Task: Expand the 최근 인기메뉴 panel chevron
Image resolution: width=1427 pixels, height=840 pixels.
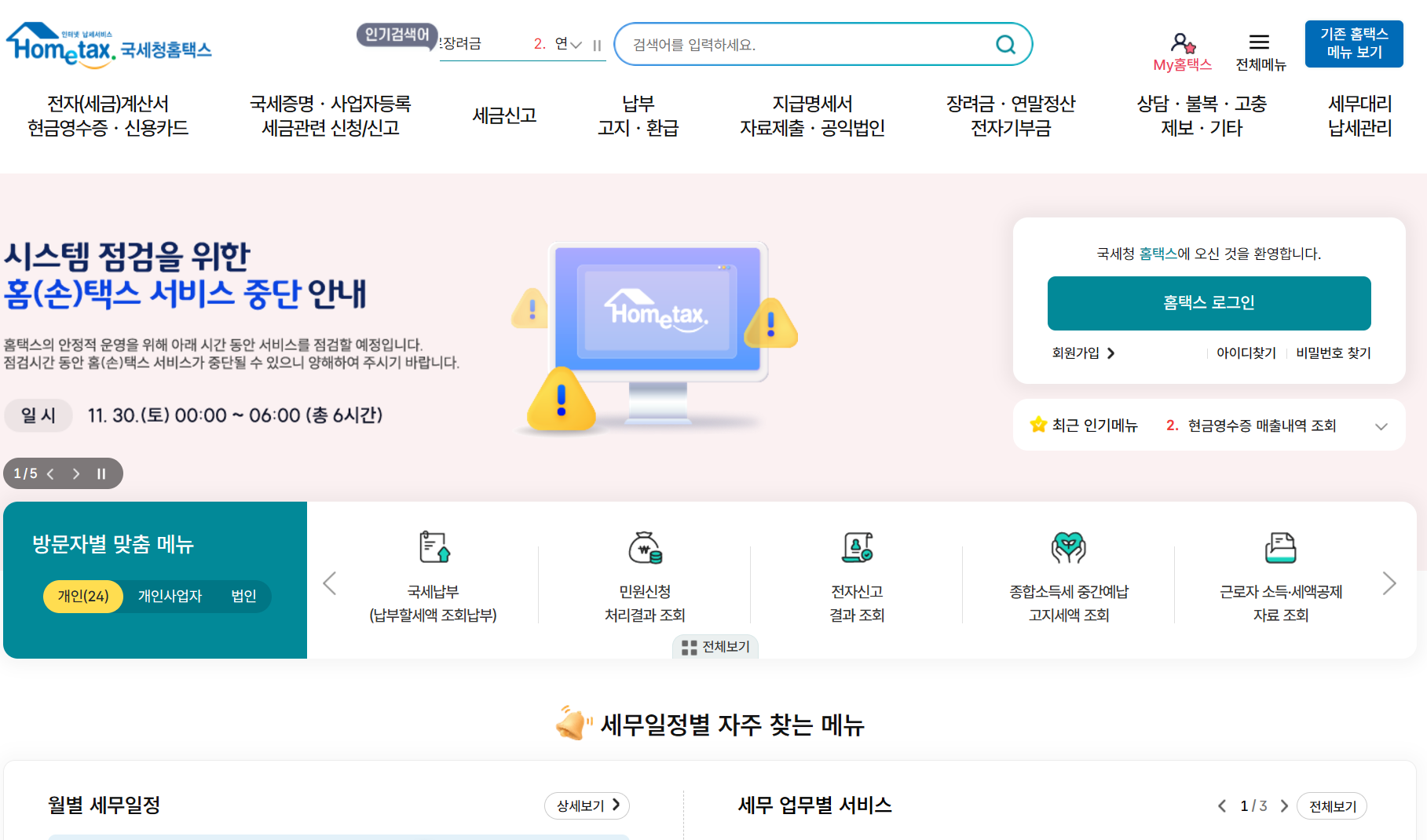Action: (1381, 427)
